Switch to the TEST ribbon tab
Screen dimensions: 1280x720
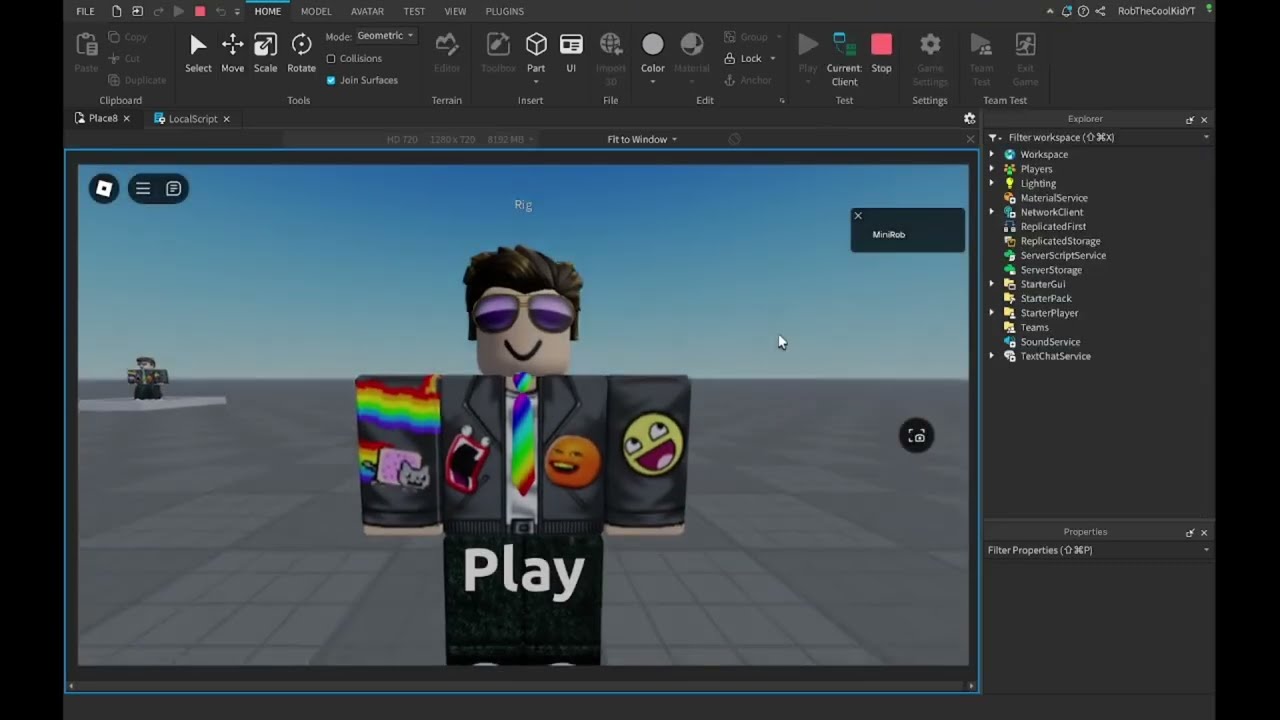coord(414,12)
